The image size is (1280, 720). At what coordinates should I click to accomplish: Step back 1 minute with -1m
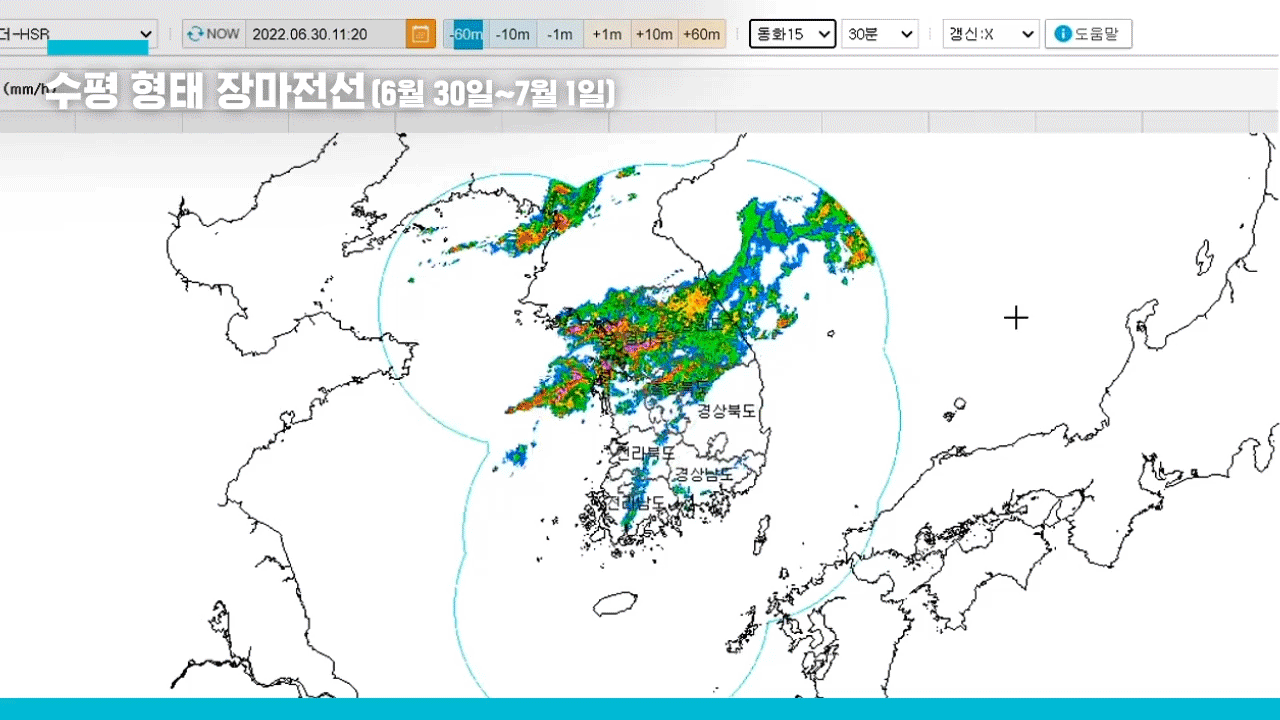point(560,34)
